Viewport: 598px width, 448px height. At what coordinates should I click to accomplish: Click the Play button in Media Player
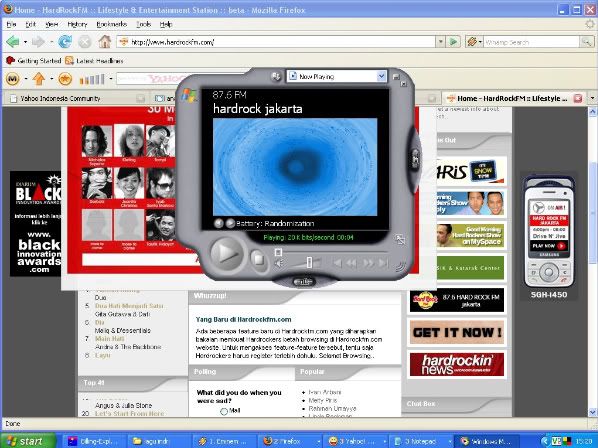click(227, 254)
